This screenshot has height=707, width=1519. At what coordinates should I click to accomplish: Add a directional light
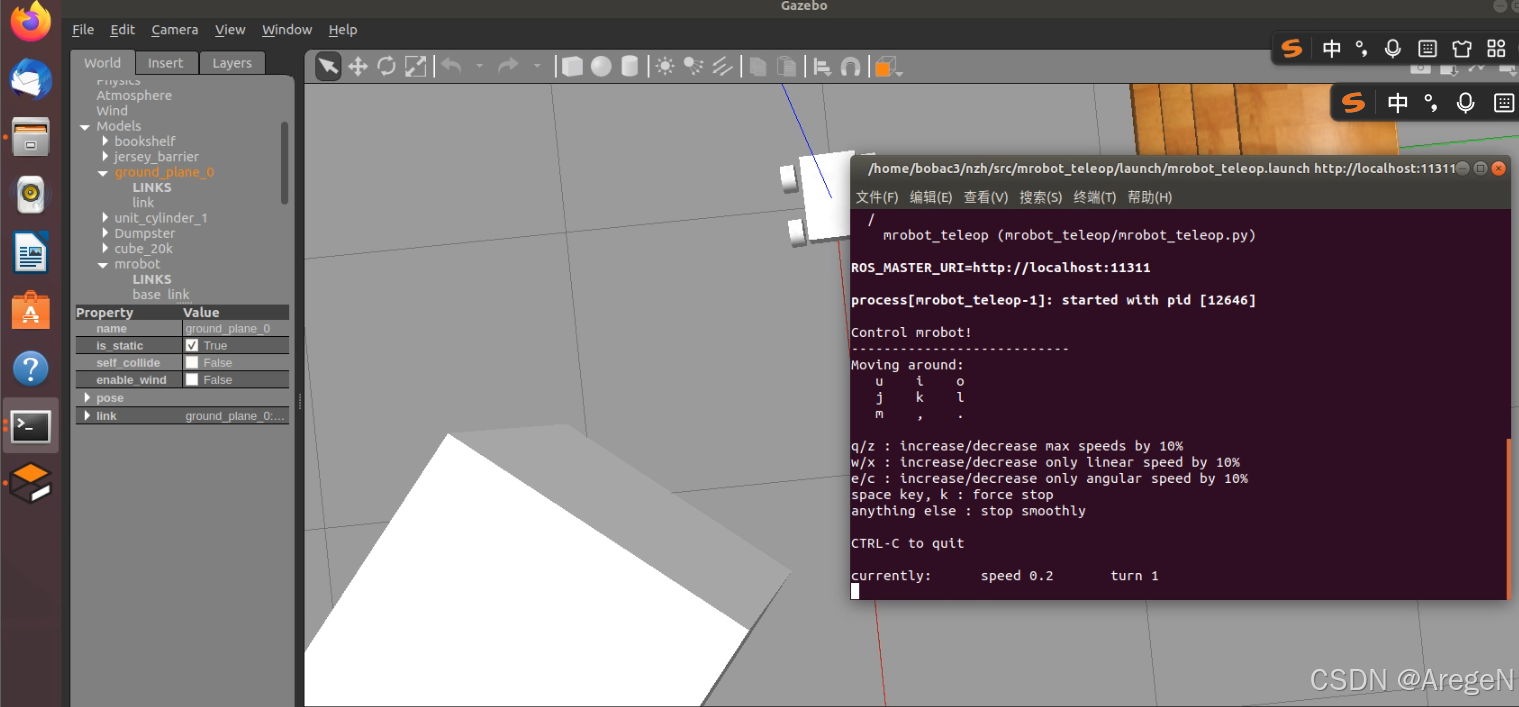coord(722,67)
